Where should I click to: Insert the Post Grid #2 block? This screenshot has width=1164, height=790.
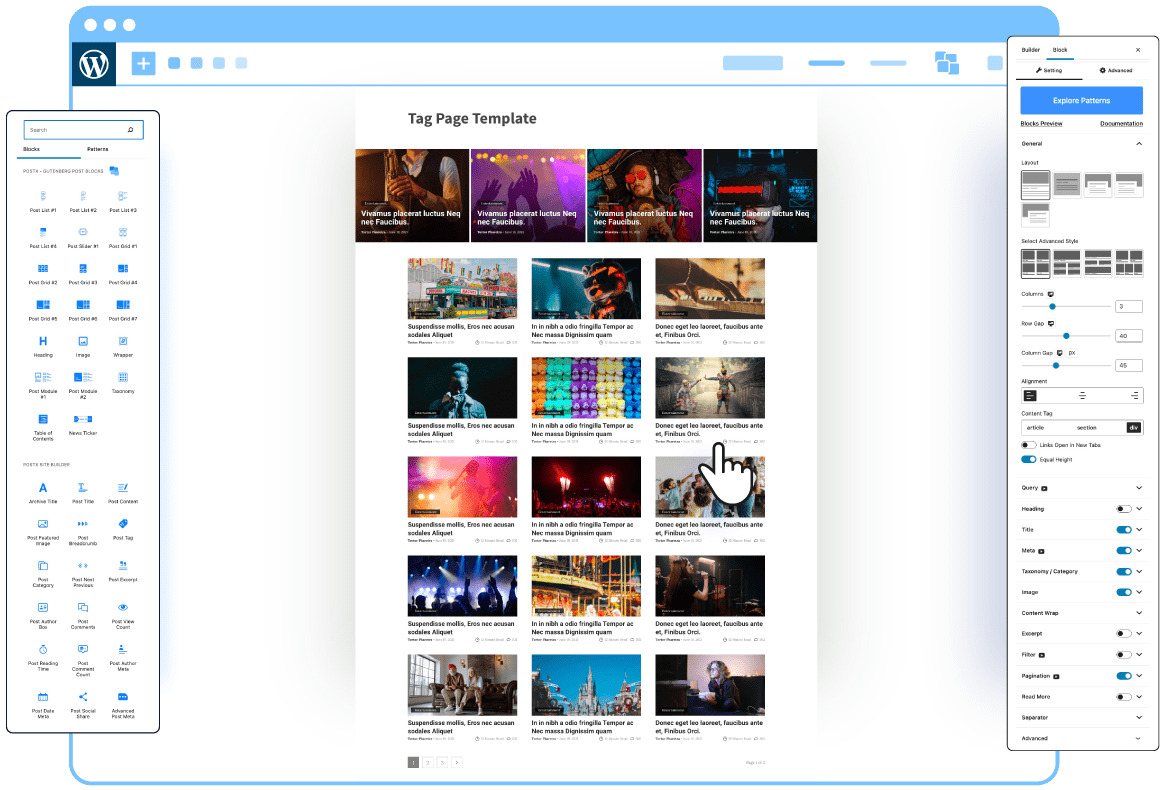(x=43, y=273)
